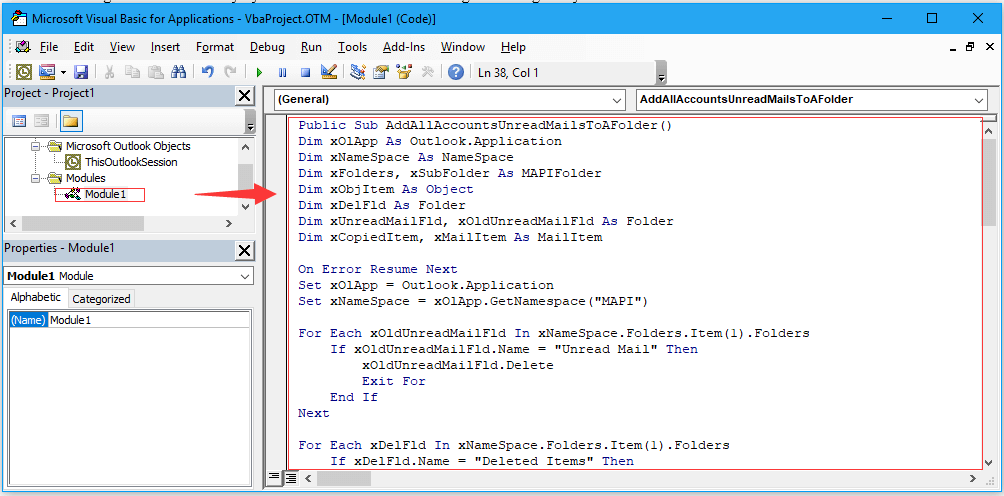1004x496 pixels.
Task: Click the Project pane toolbar overflow arrow
Action: (x=250, y=122)
